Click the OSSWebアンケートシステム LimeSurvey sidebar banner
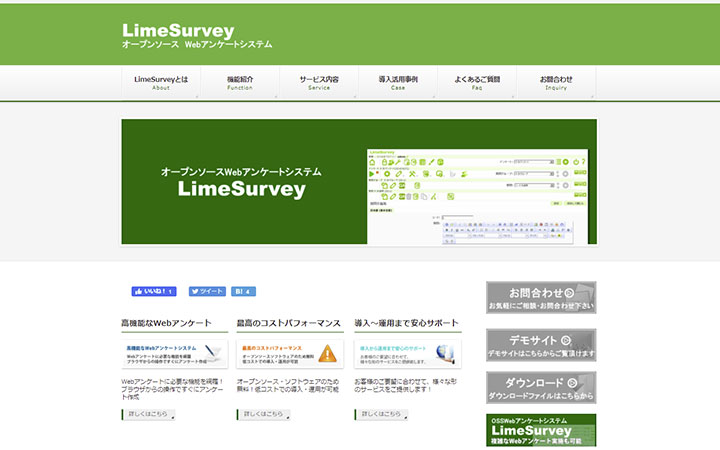720x450 pixels. tap(541, 430)
